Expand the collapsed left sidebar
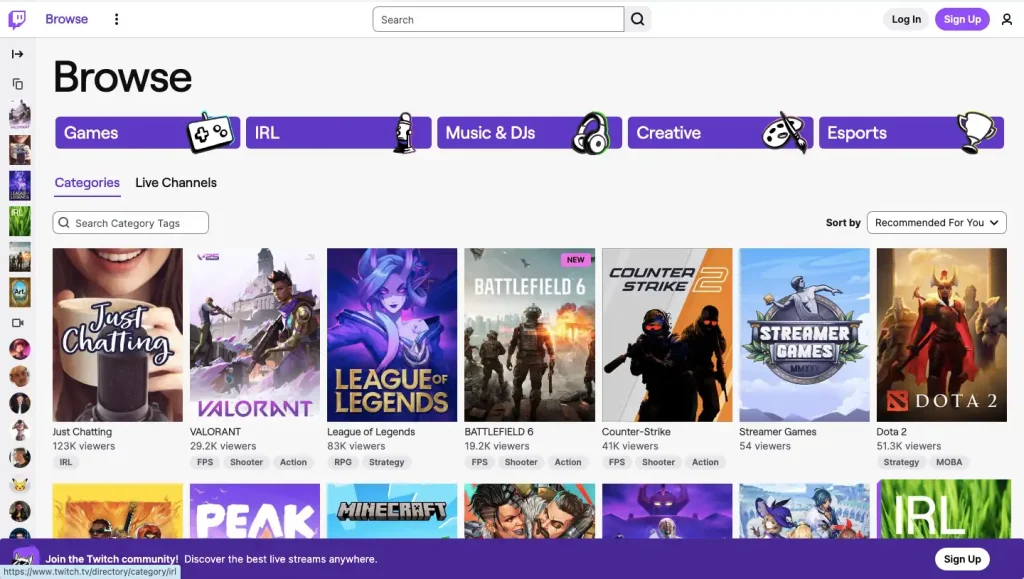The width and height of the screenshot is (1024, 579). point(18,54)
